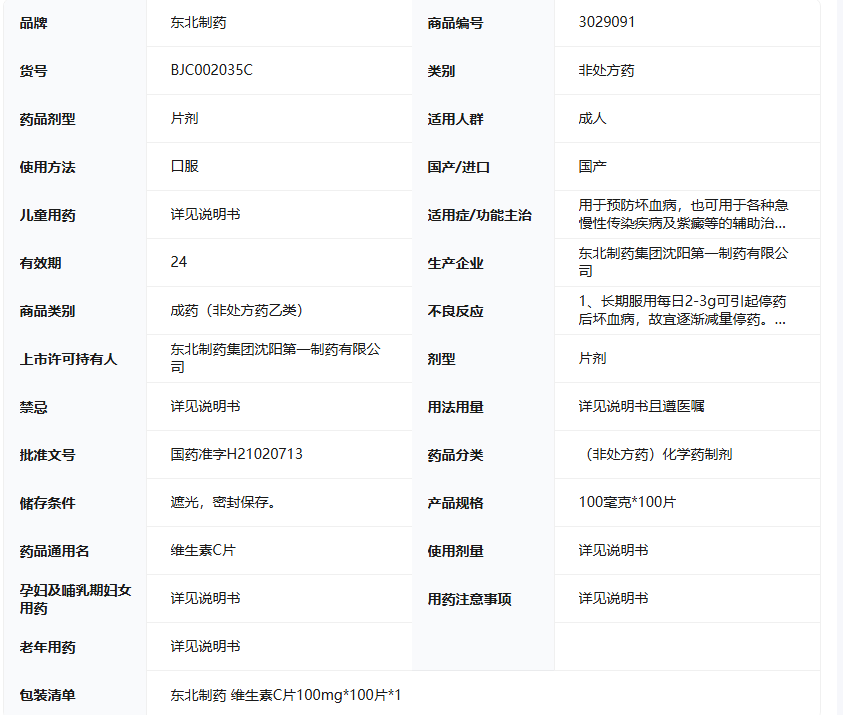
Task: Click the 上市许可持有人 label
Action: coord(68,359)
